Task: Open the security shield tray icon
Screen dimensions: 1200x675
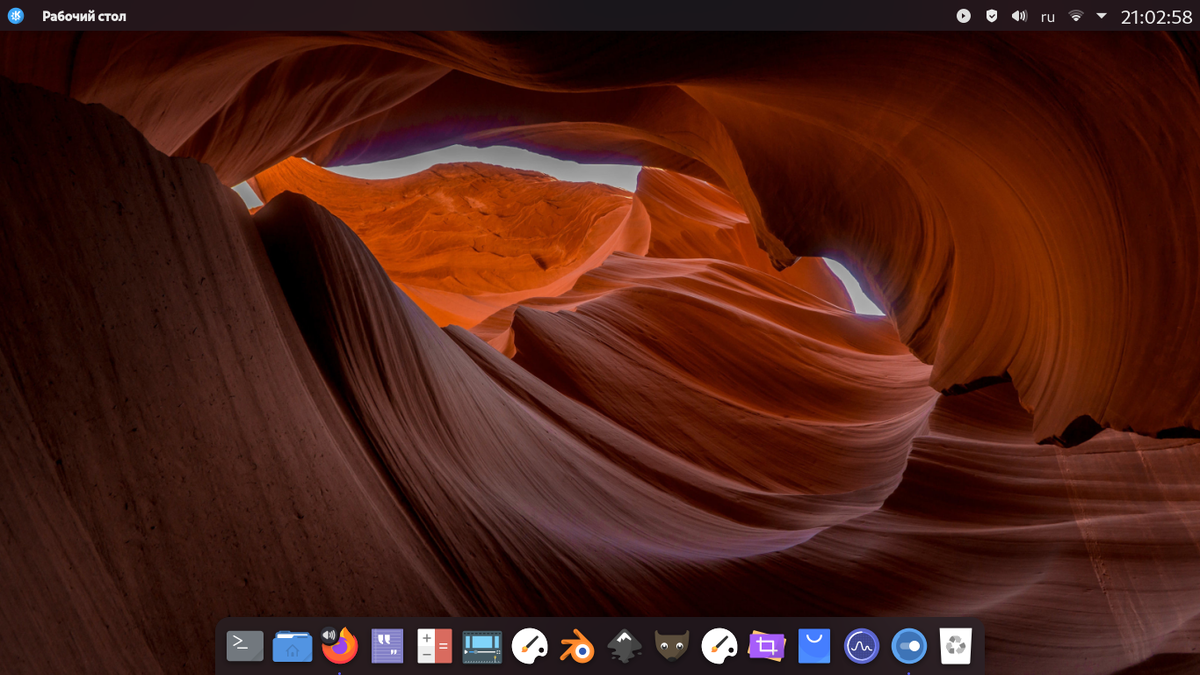Action: click(x=991, y=16)
